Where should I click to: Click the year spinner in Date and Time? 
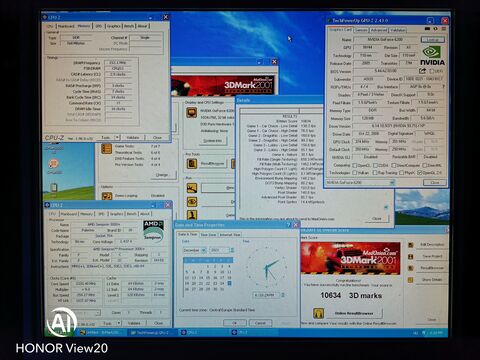tap(232, 250)
